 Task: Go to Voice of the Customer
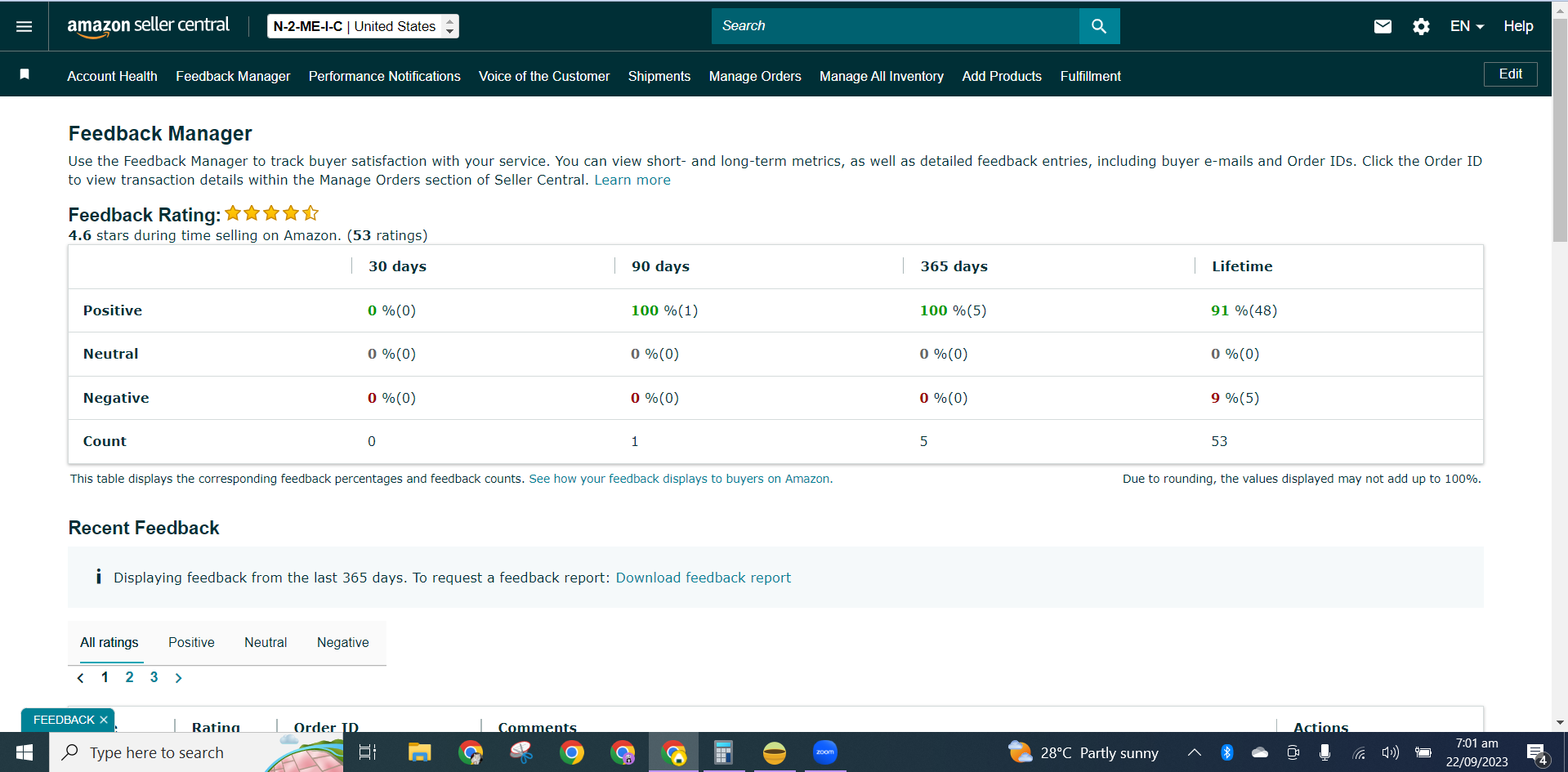(x=544, y=76)
